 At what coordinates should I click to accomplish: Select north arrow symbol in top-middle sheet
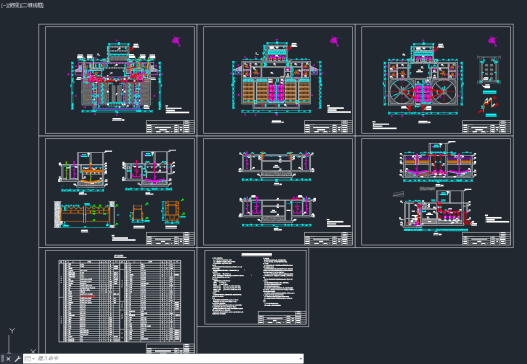[334, 41]
